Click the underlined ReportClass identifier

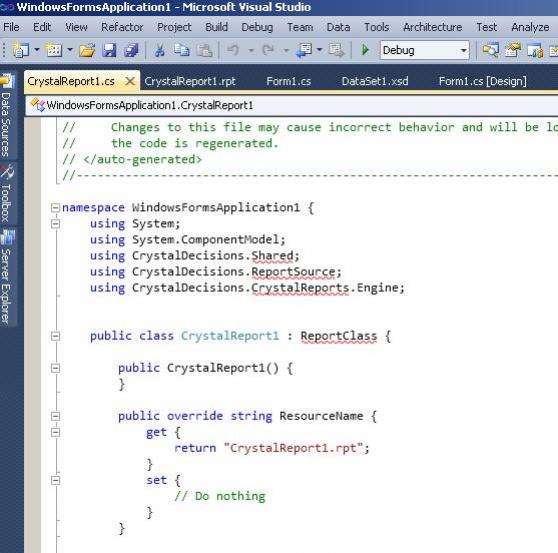click(338, 336)
